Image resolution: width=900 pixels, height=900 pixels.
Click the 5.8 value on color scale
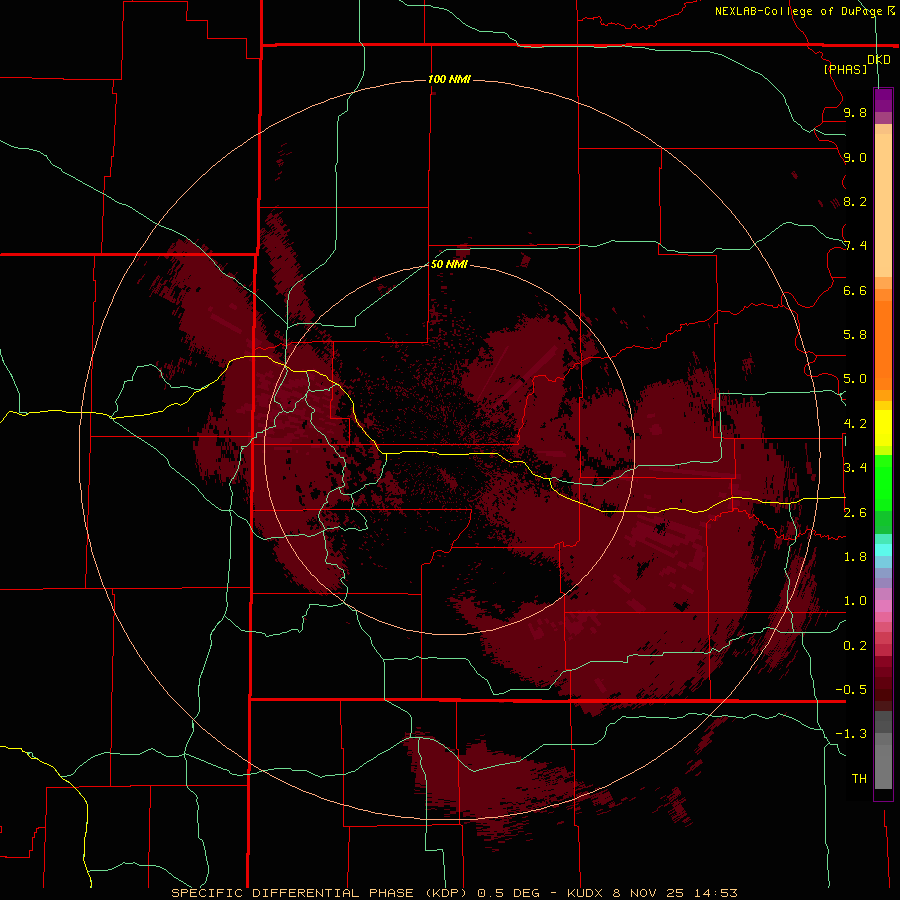855,335
